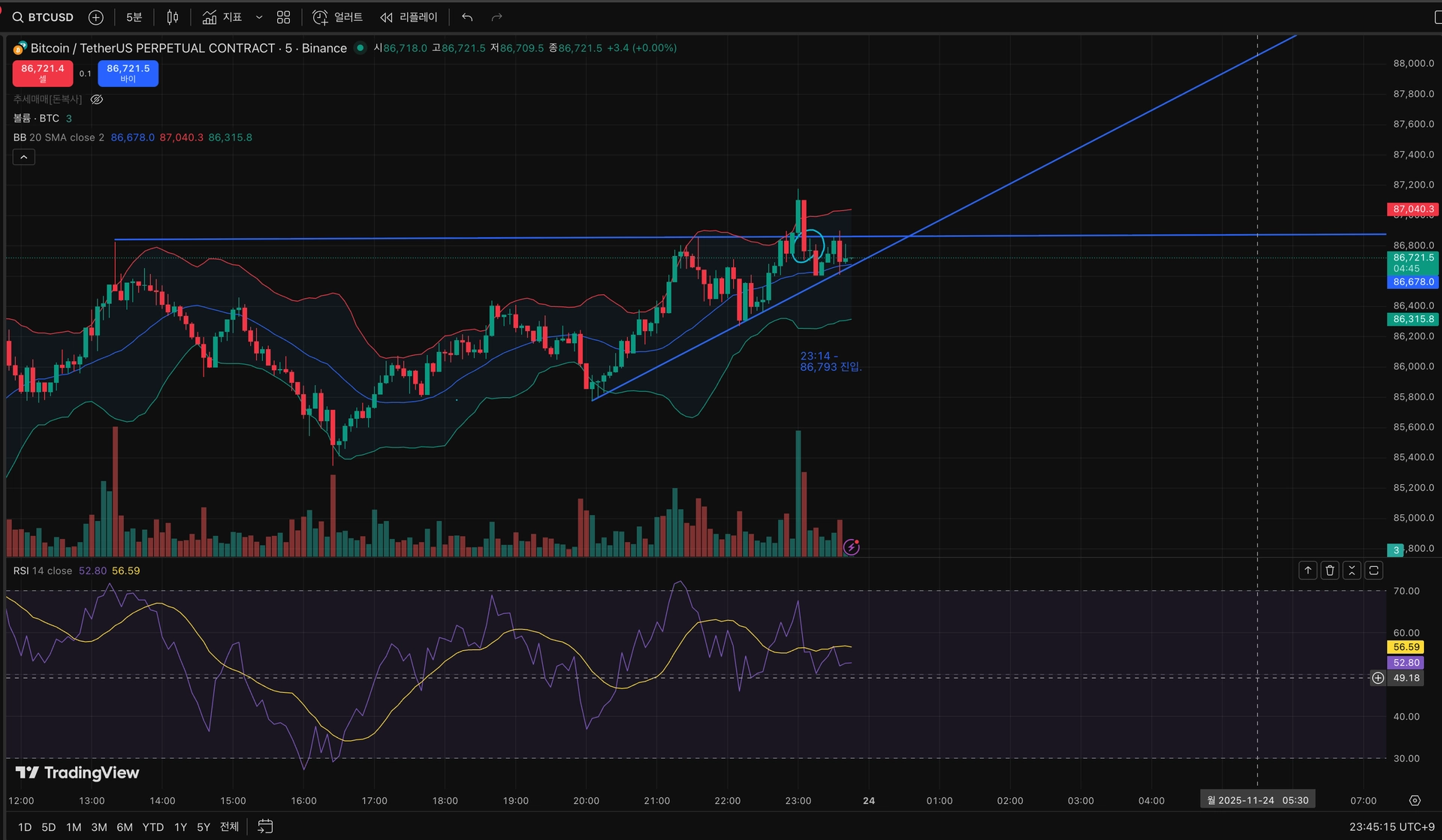1442x840 pixels.
Task: Select the YTD time range tab
Action: point(152,826)
